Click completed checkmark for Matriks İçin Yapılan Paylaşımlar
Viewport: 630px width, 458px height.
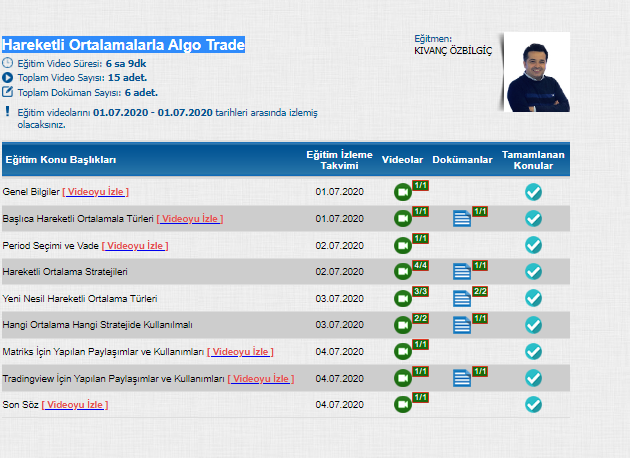pyautogui.click(x=533, y=352)
